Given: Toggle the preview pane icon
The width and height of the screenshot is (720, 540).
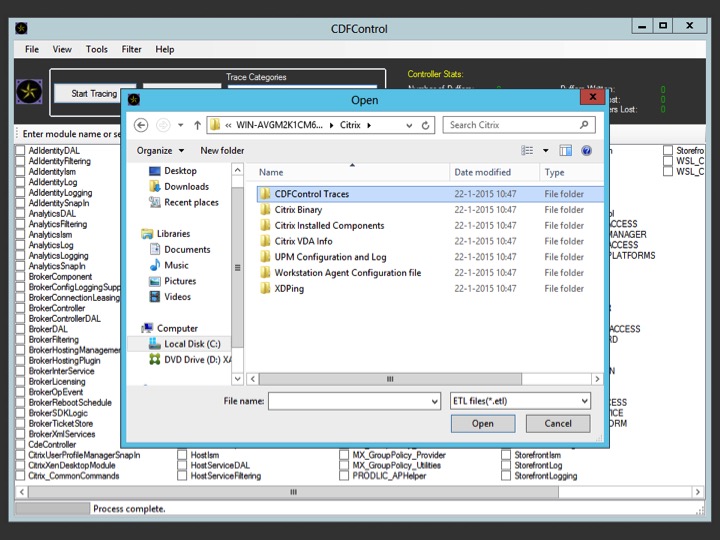Looking at the screenshot, I should [566, 151].
